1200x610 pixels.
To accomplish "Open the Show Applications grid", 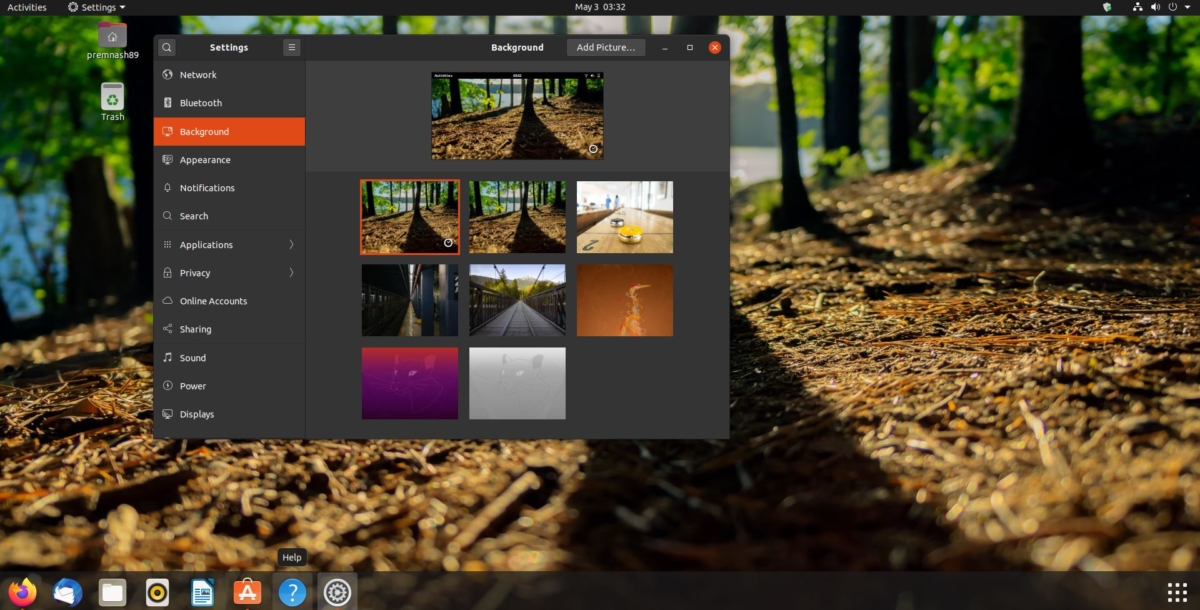I will tap(1176, 591).
